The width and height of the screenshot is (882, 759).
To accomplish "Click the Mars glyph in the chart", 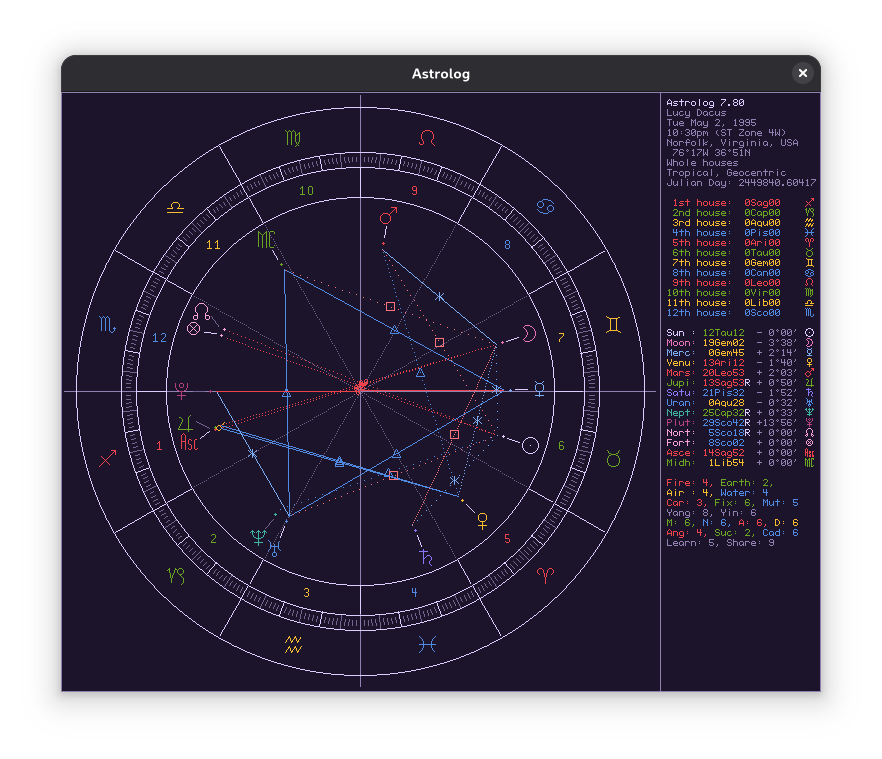I will pyautogui.click(x=387, y=216).
